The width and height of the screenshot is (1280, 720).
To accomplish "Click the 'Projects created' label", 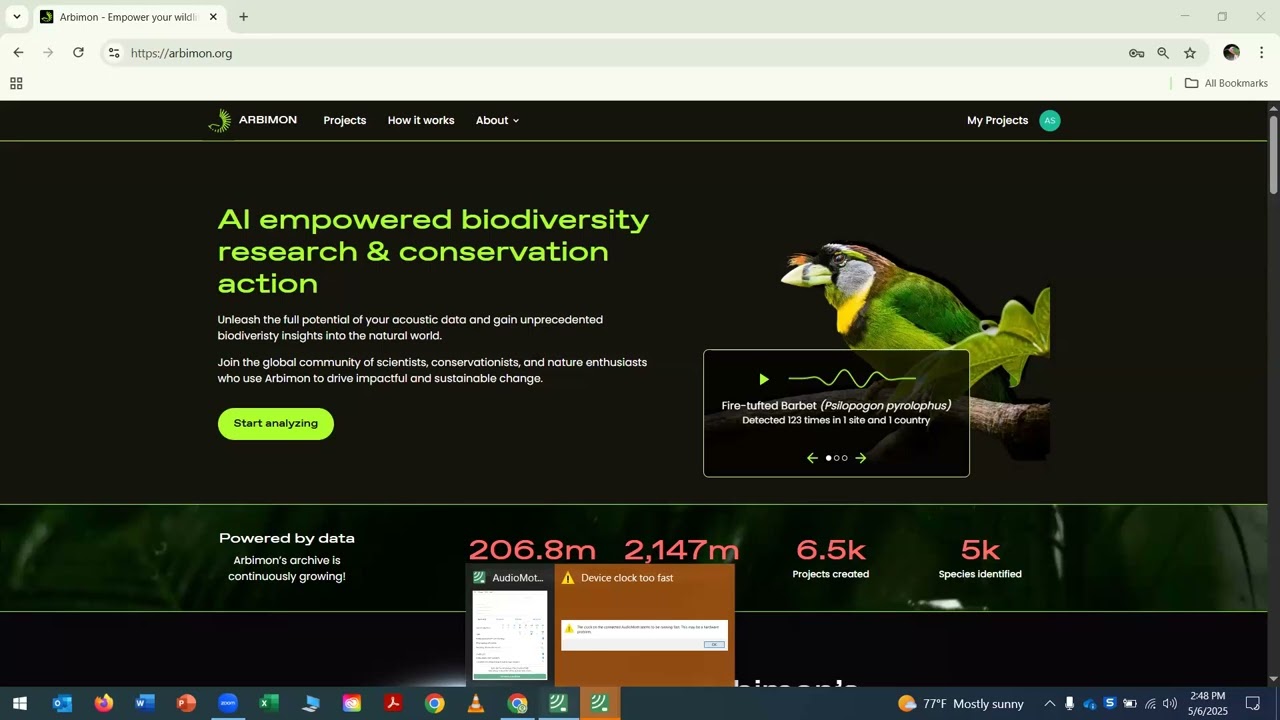I will [830, 574].
